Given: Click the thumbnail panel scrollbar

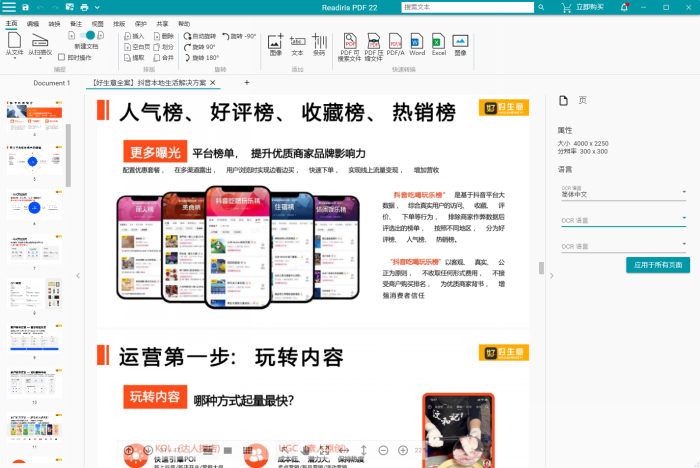Looking at the screenshot, I should (68, 155).
